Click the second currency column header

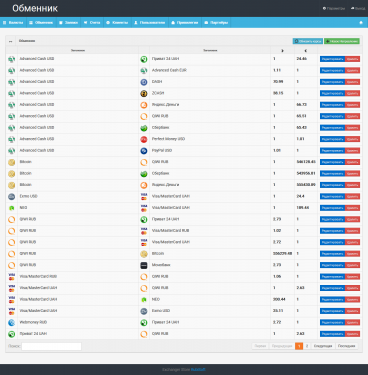tap(210, 50)
